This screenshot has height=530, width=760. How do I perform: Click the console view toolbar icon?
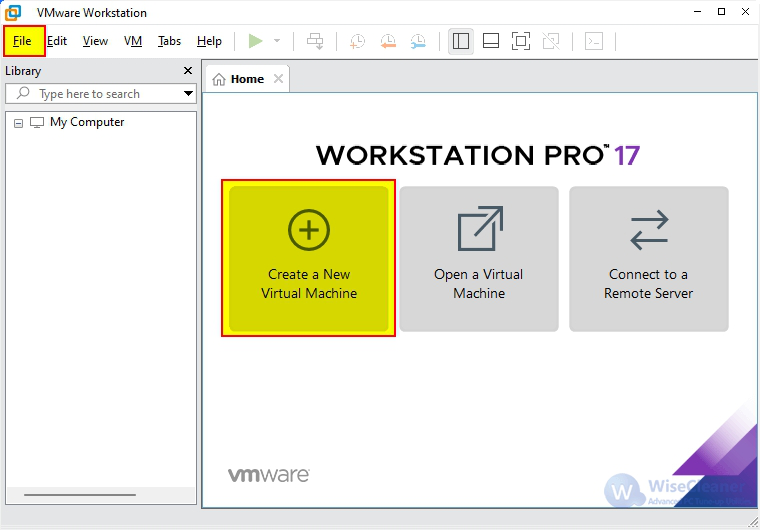click(594, 41)
